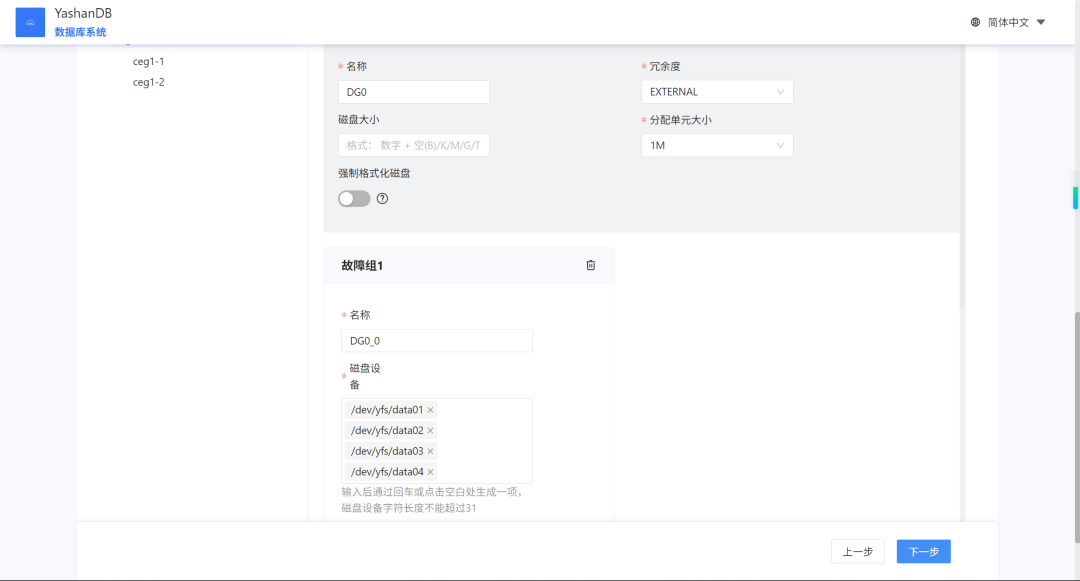Click the DG0 name input field

414,92
